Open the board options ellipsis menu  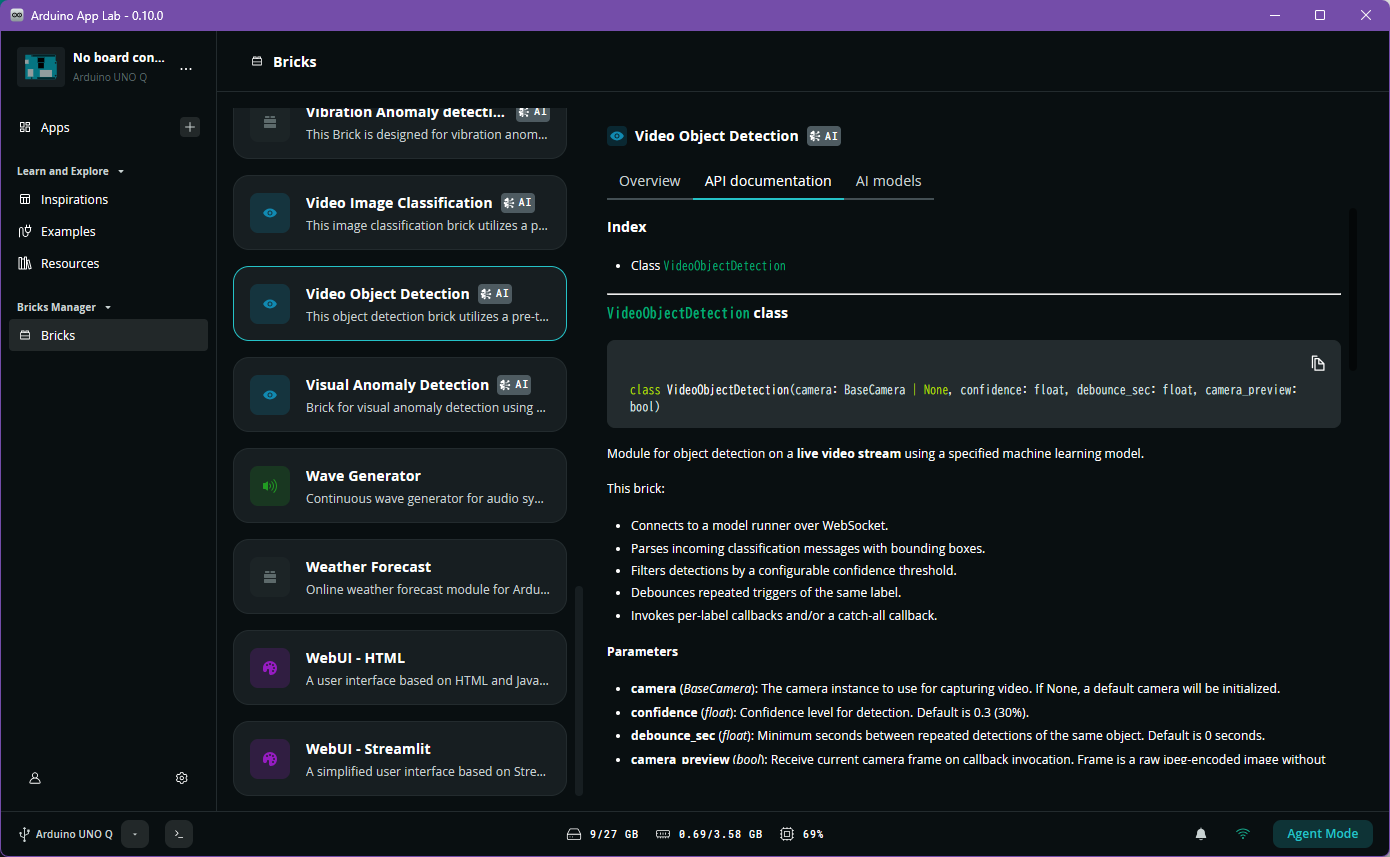186,68
